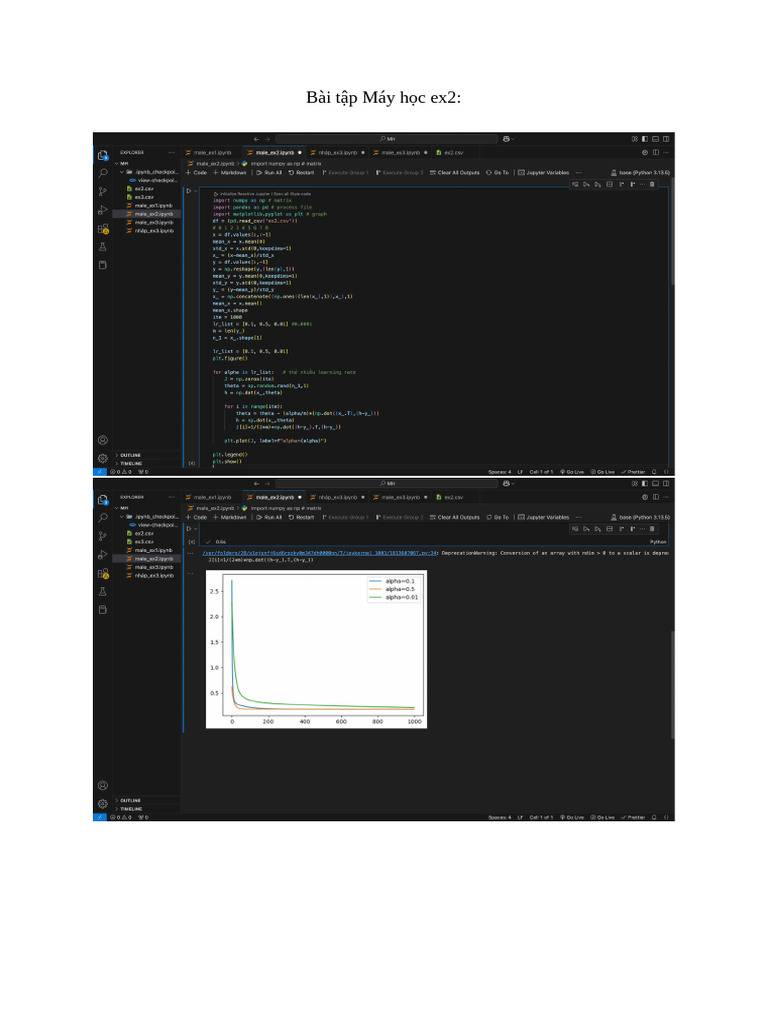This screenshot has width=768, height=1024.
Task: Open Run and Debug icon in top screenshot
Action: point(103,210)
